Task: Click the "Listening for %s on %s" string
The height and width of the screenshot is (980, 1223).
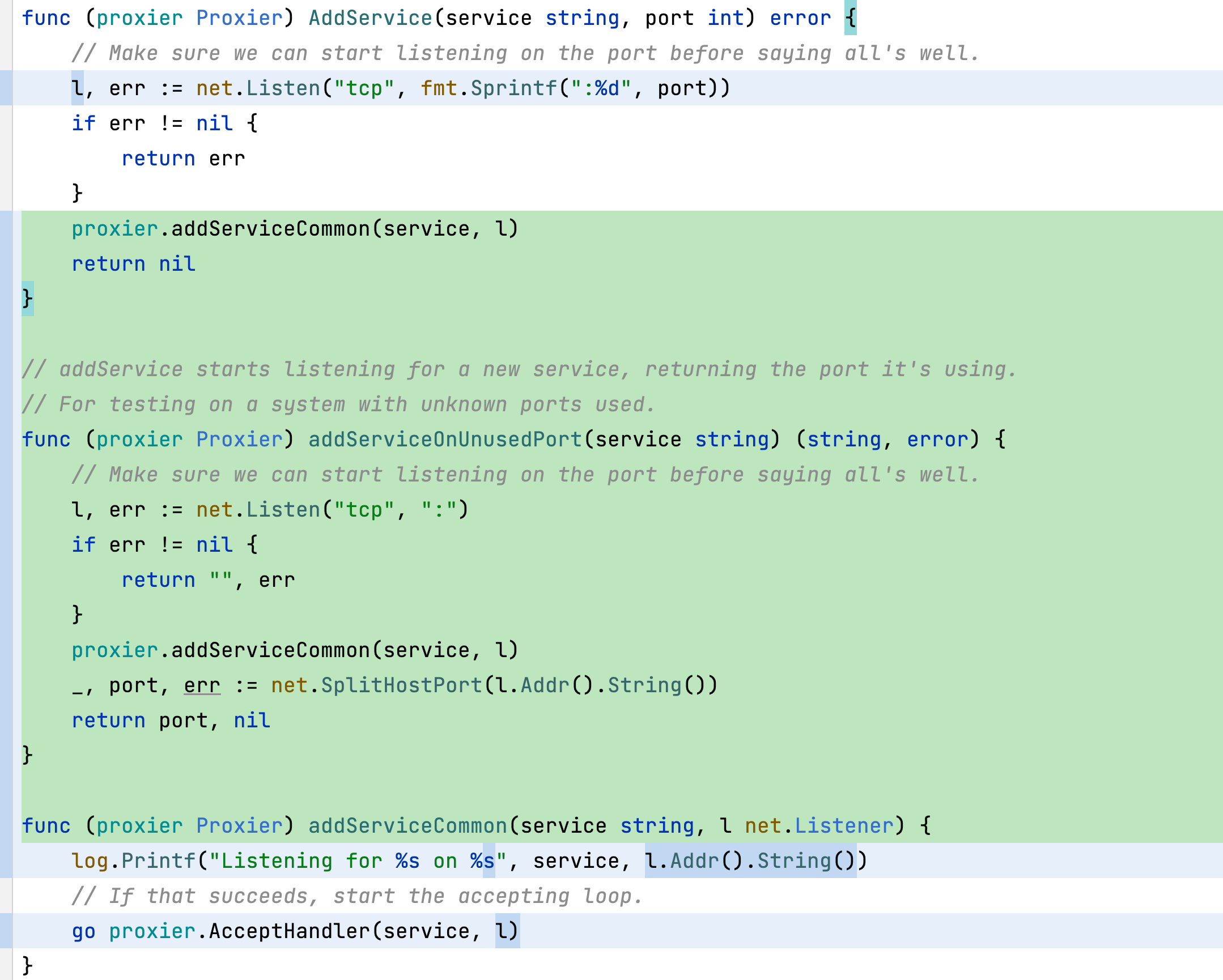Action: (358, 862)
